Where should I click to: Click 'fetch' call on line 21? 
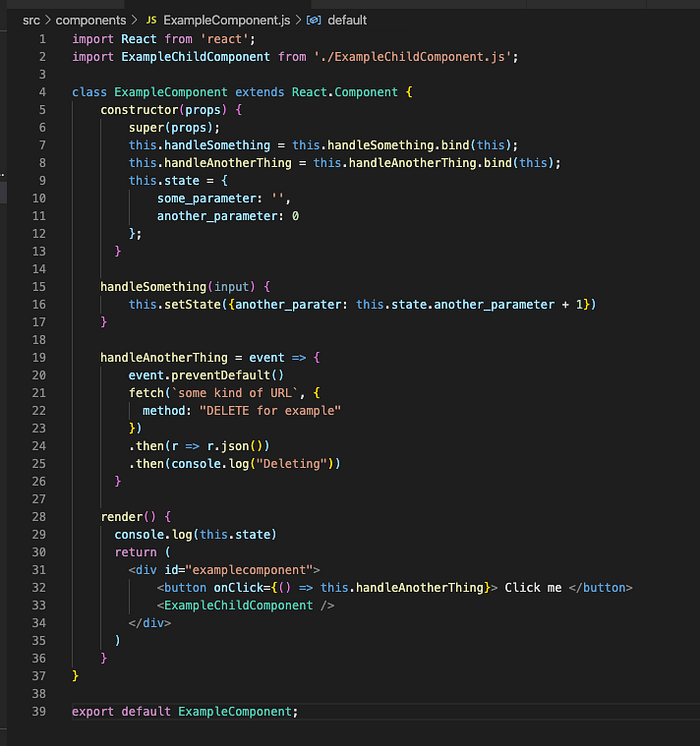point(146,393)
